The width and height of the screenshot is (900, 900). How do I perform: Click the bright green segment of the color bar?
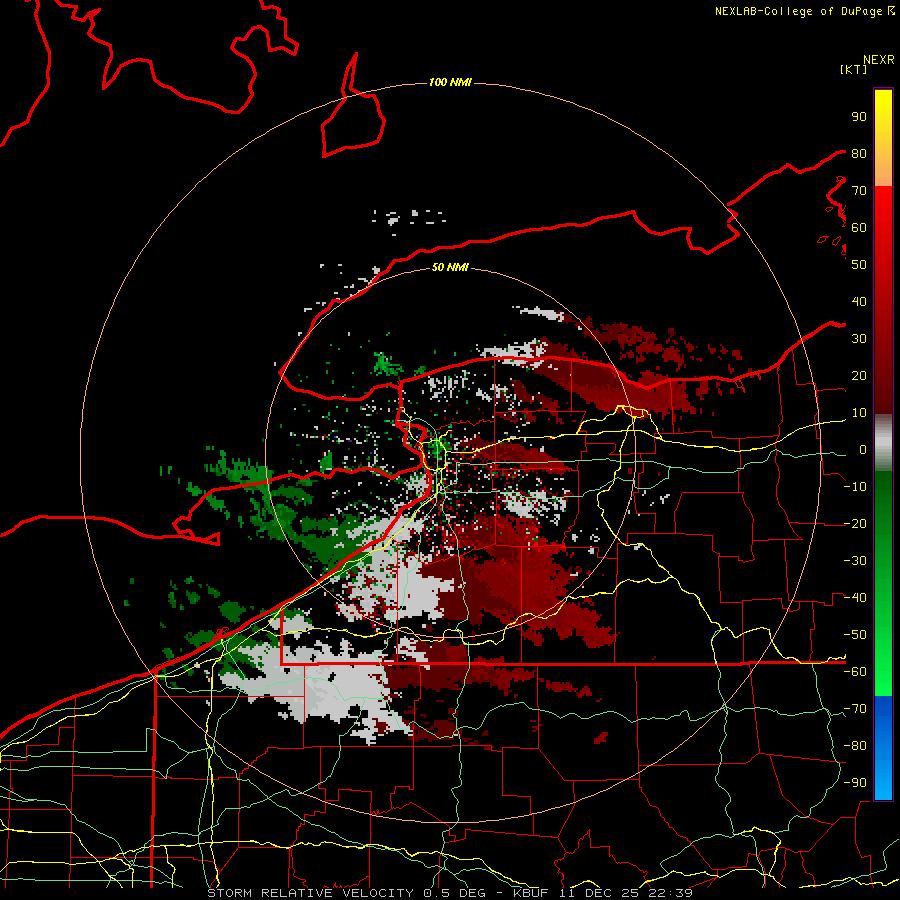[x=883, y=643]
